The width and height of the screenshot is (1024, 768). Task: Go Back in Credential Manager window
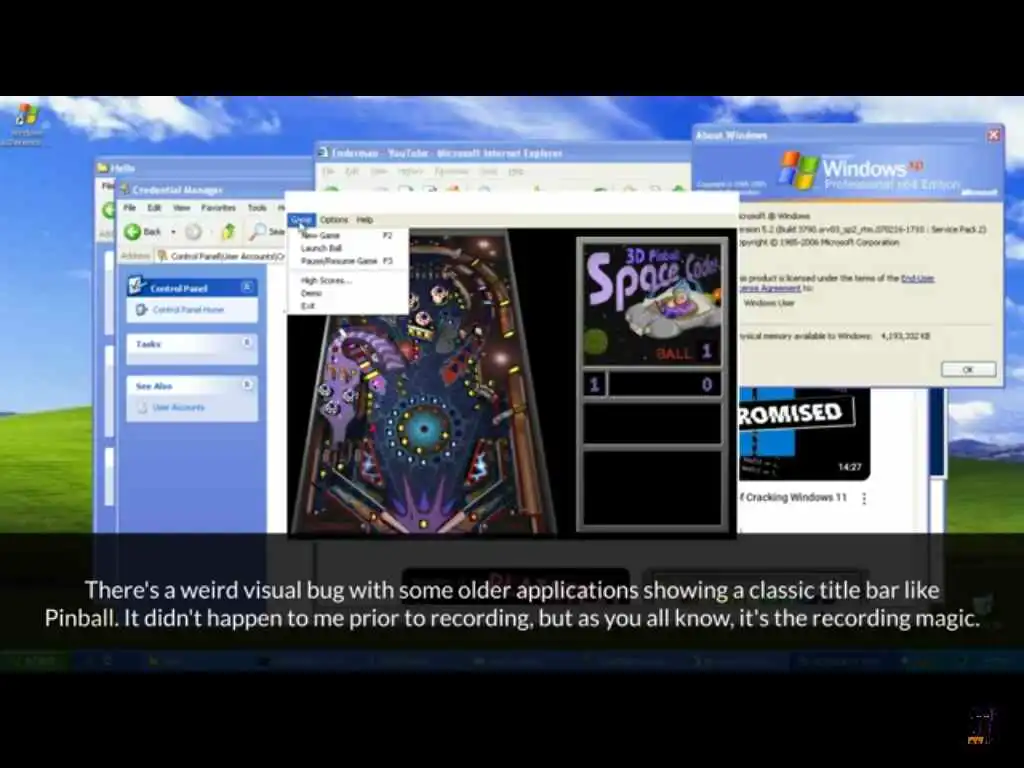(x=142, y=231)
